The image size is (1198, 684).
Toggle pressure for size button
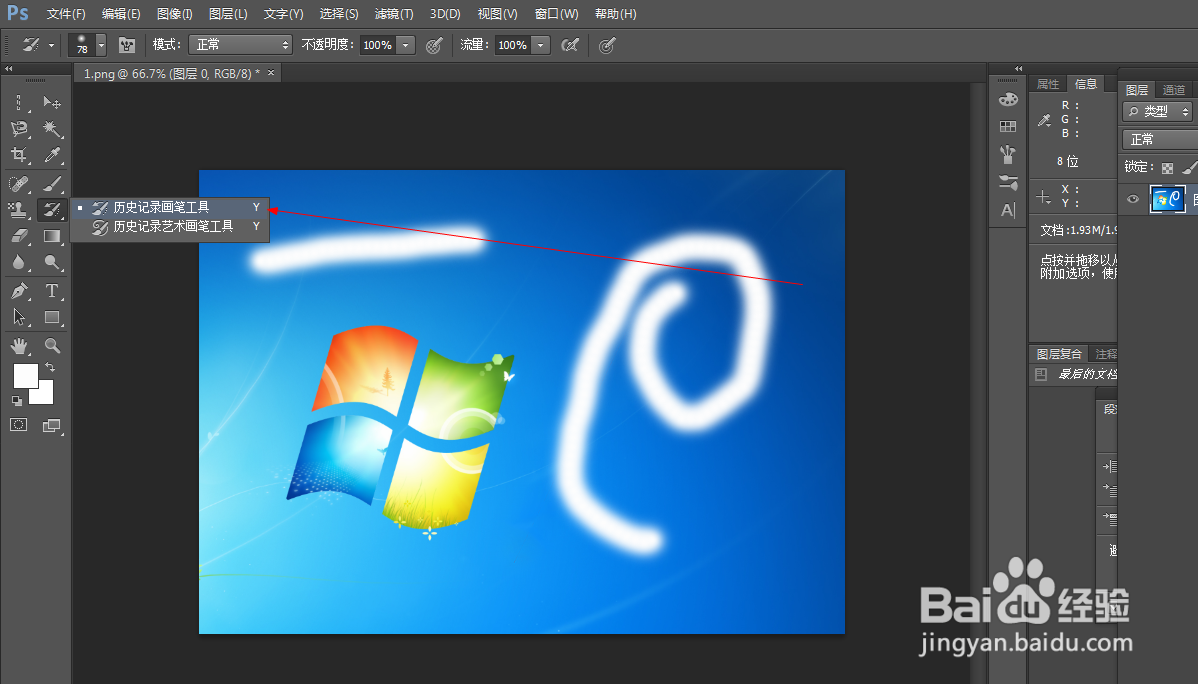pyautogui.click(x=607, y=46)
